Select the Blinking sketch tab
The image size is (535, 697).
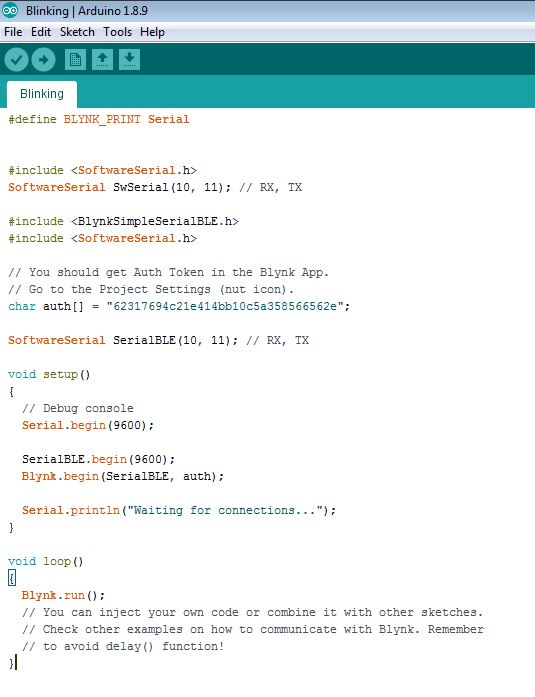click(x=42, y=94)
